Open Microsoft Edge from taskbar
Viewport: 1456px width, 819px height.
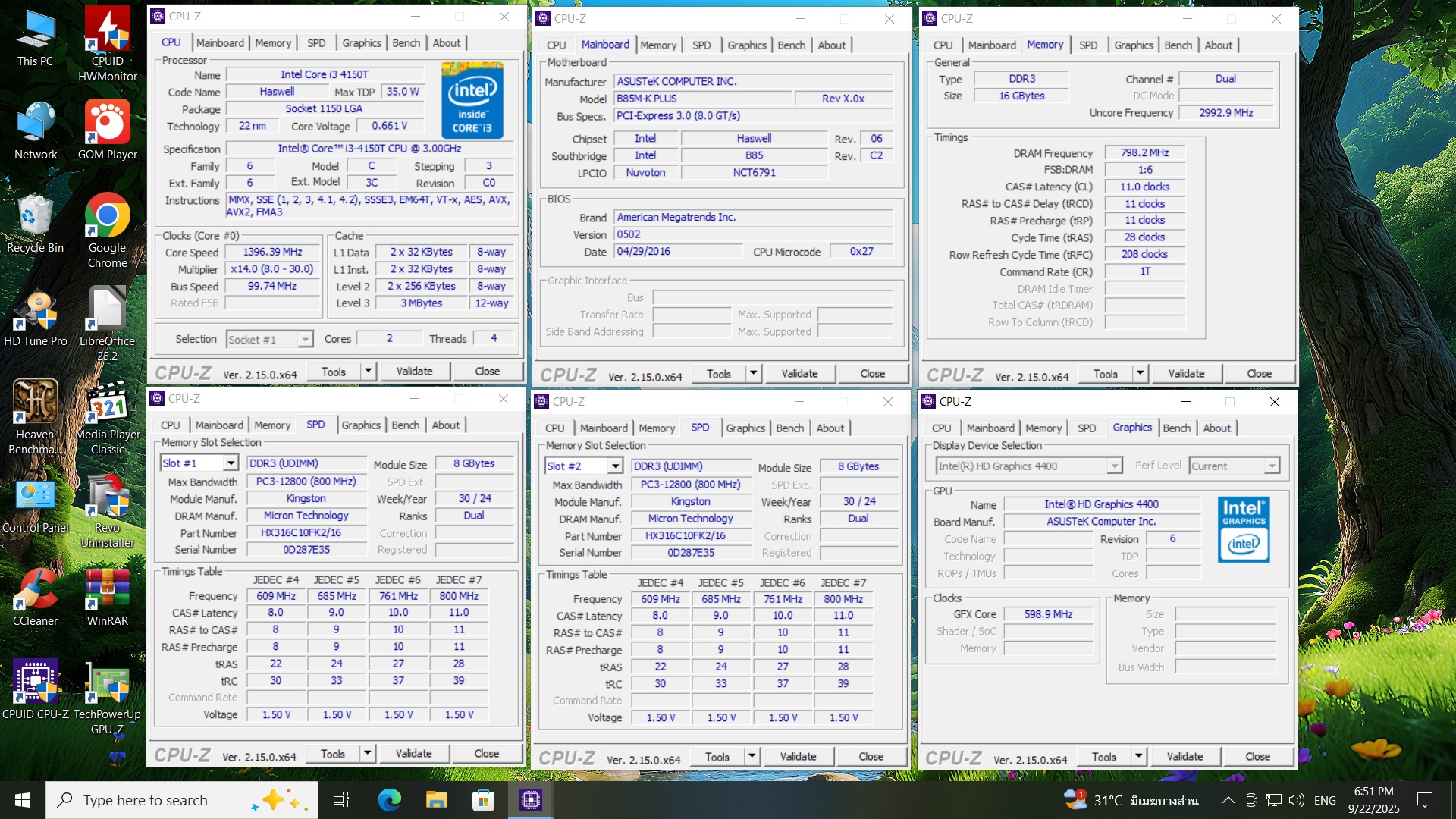pos(389,800)
